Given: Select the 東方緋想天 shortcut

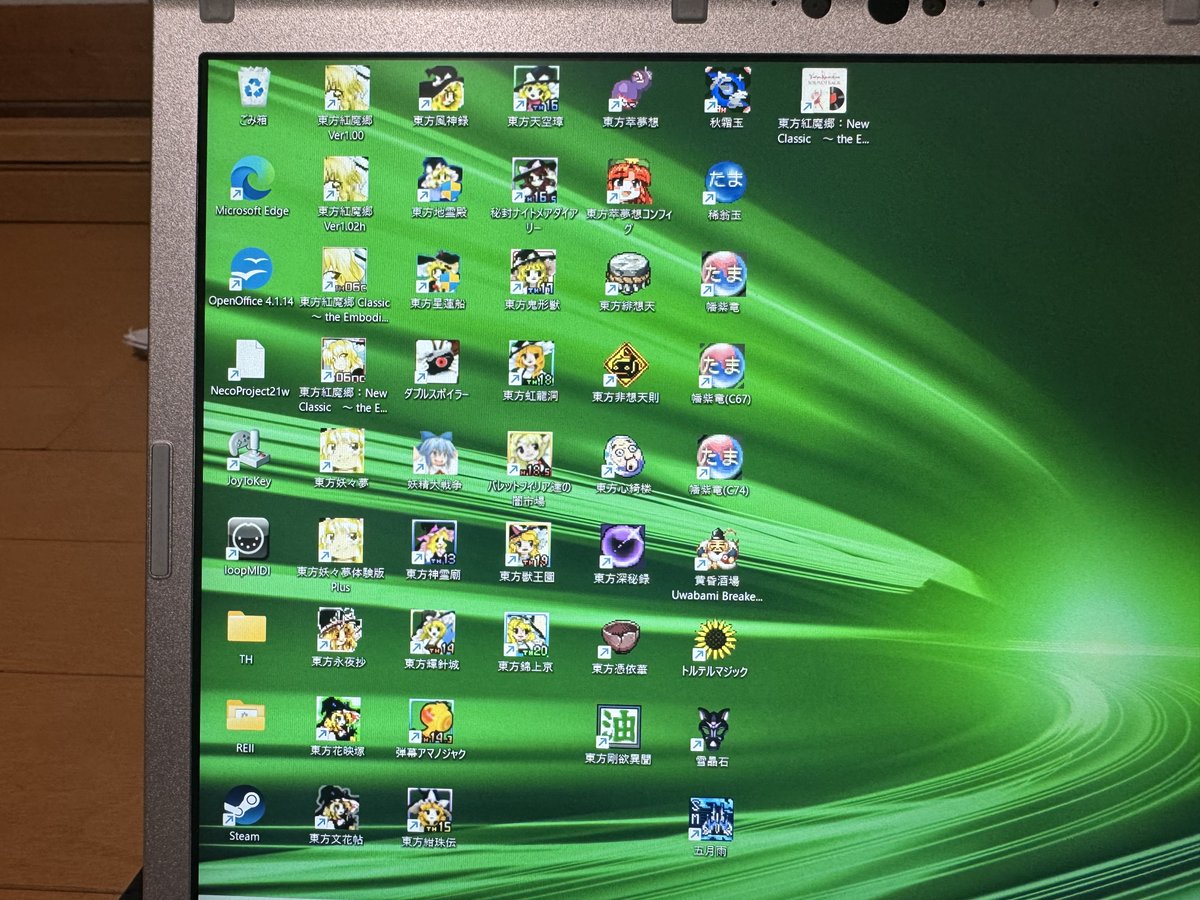Looking at the screenshot, I should (628, 274).
